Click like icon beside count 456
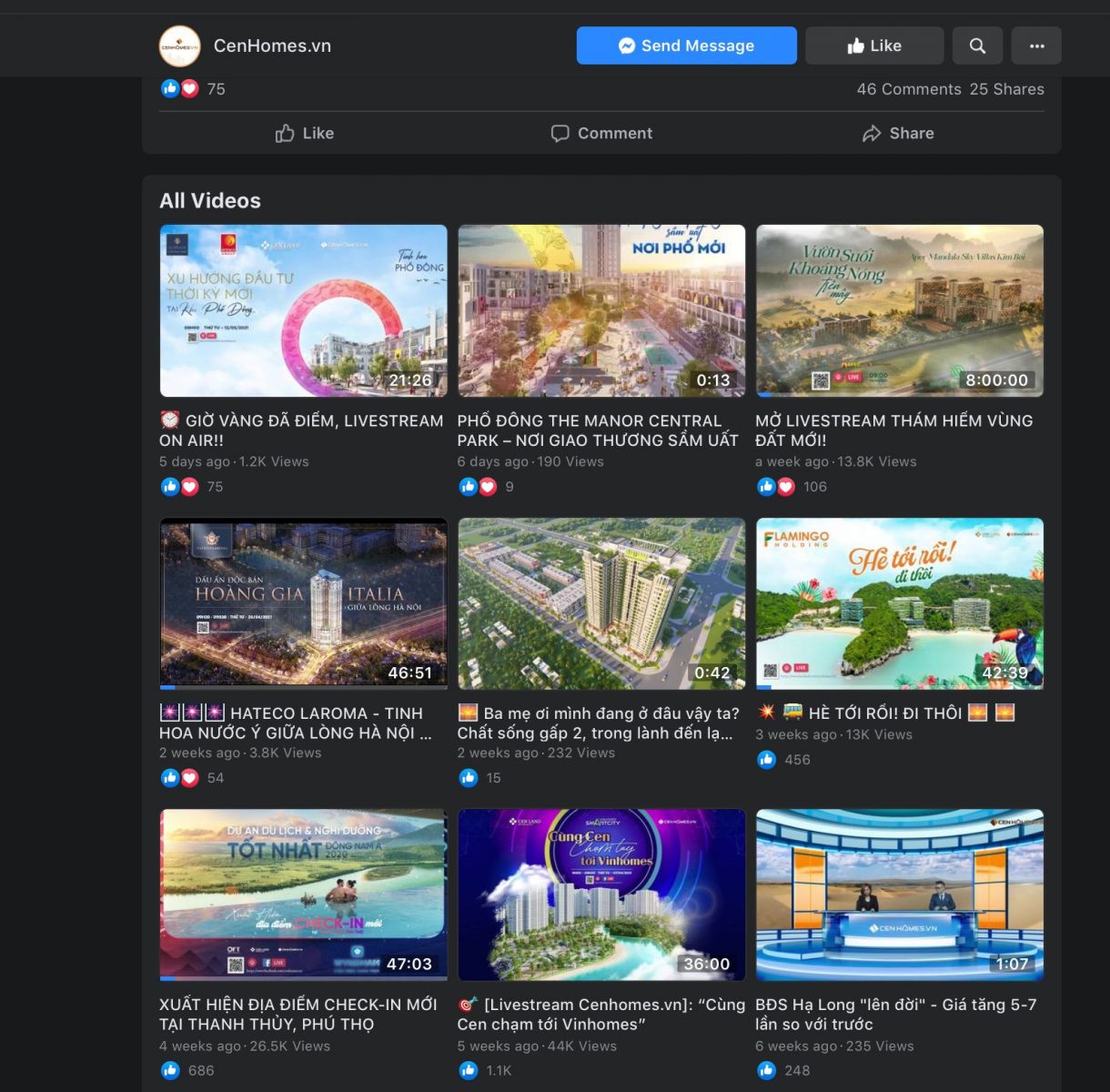1110x1092 pixels. click(767, 760)
